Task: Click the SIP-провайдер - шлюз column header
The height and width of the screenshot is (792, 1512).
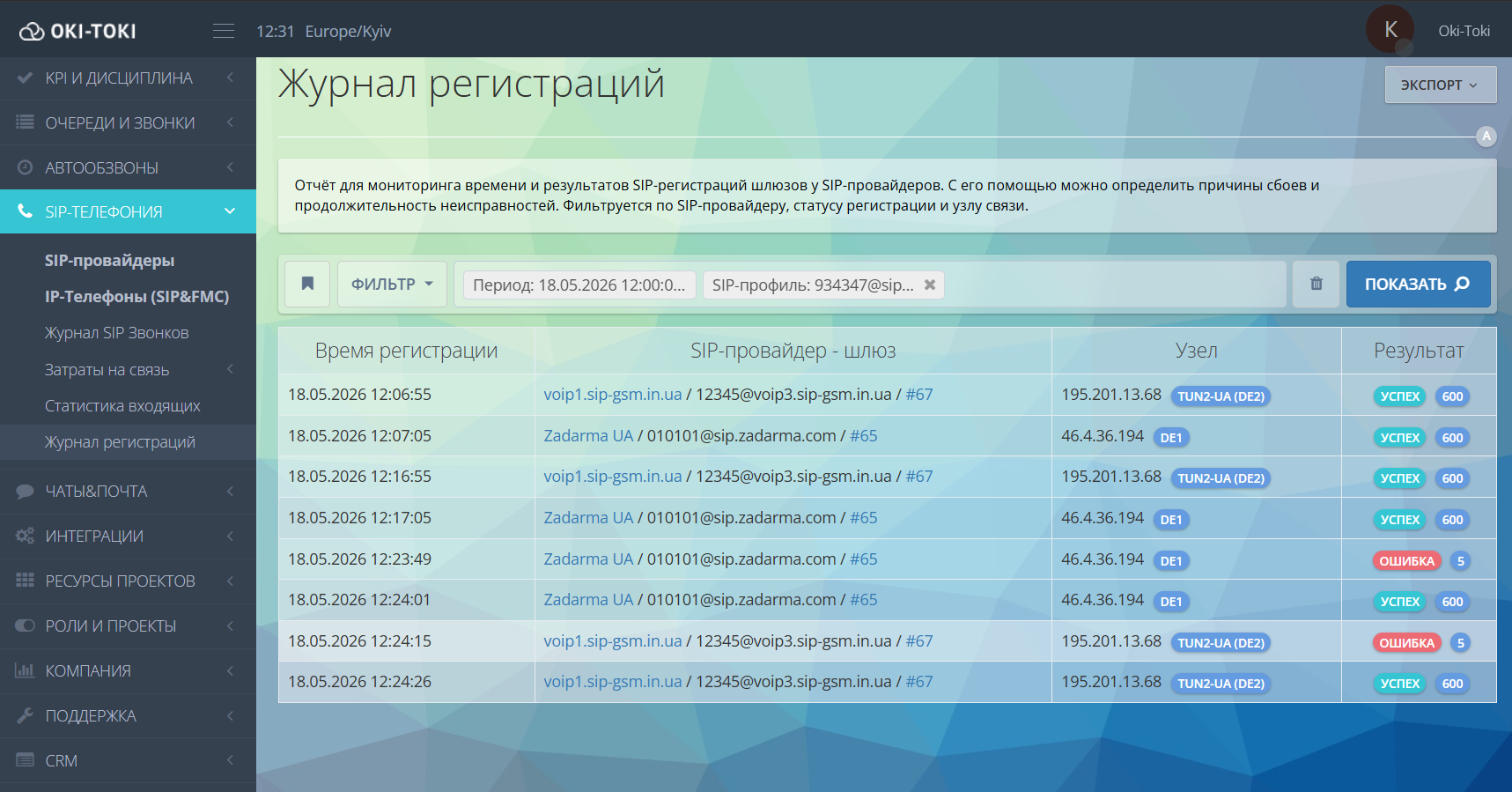Action: tap(793, 351)
